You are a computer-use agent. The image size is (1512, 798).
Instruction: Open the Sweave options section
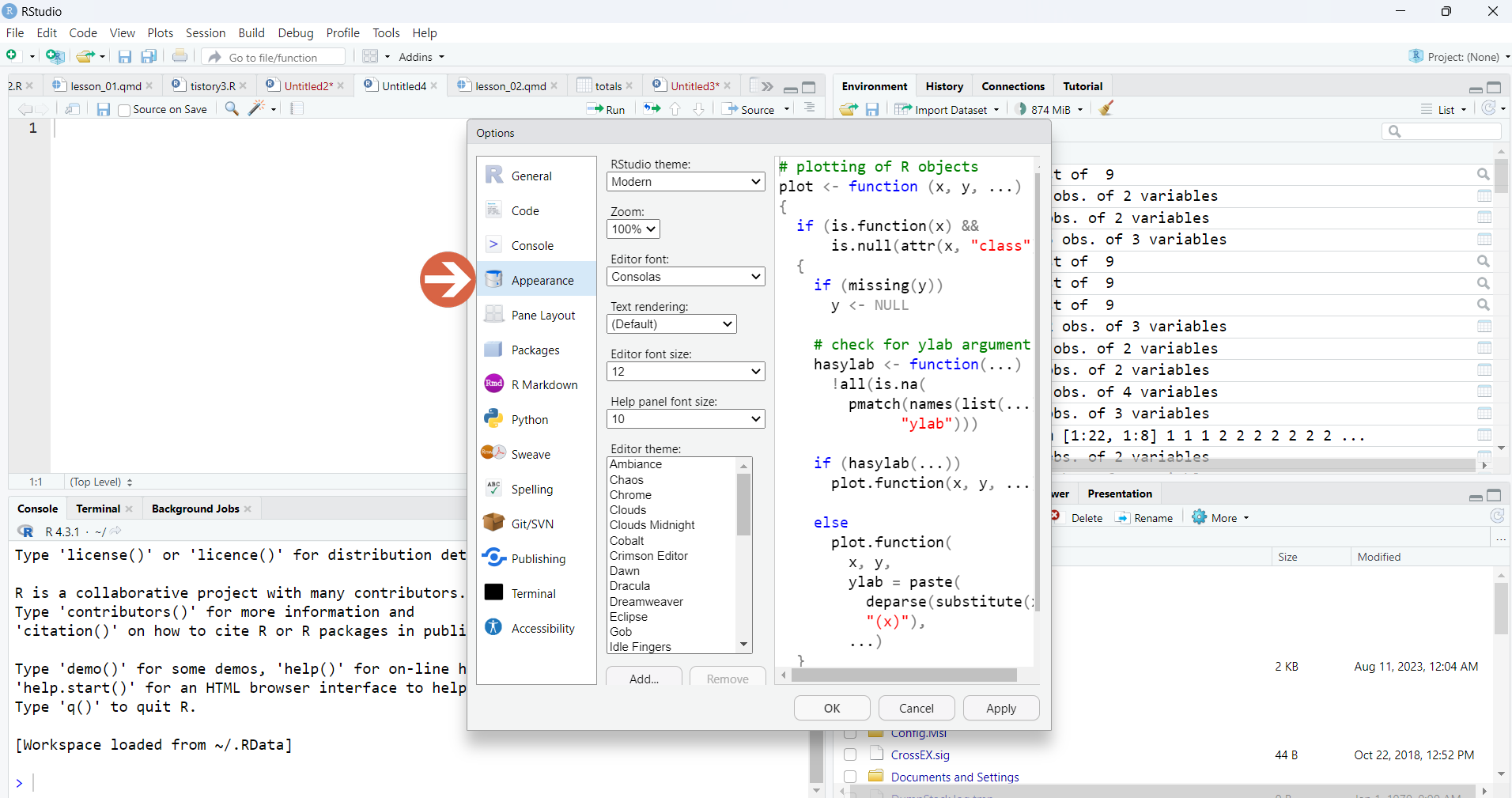[536, 454]
